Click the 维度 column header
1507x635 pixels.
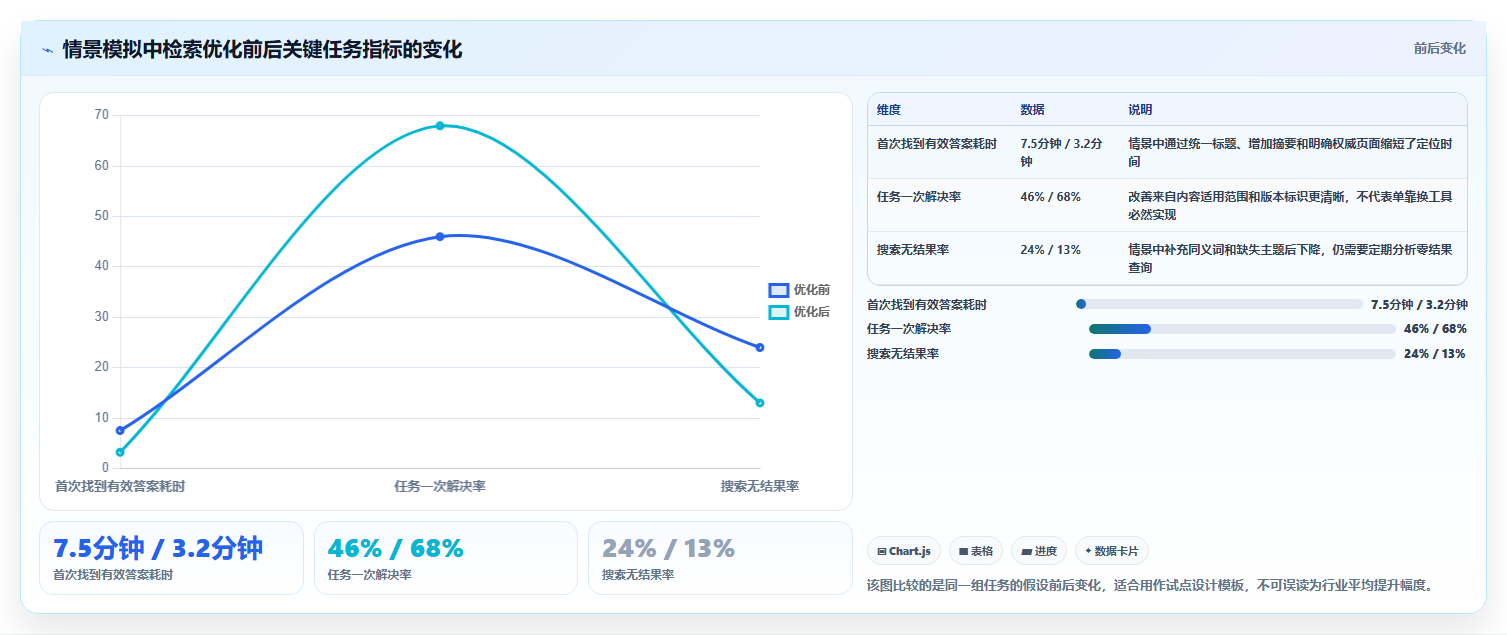(889, 110)
